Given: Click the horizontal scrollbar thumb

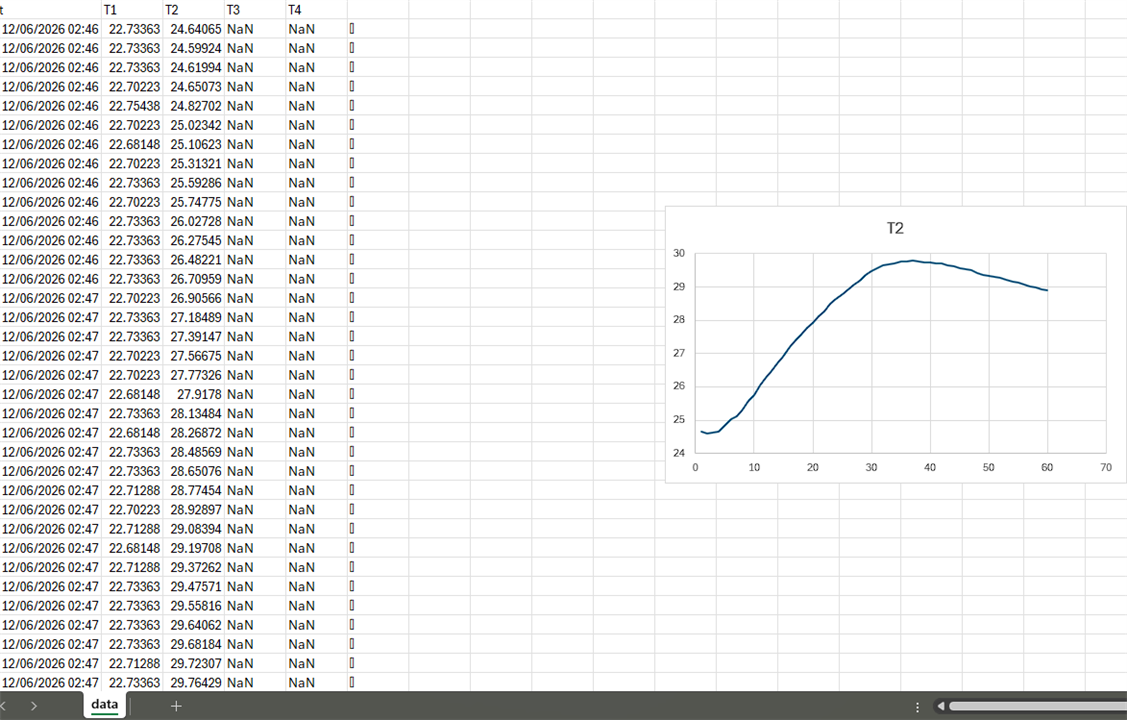Looking at the screenshot, I should coord(1037,706).
